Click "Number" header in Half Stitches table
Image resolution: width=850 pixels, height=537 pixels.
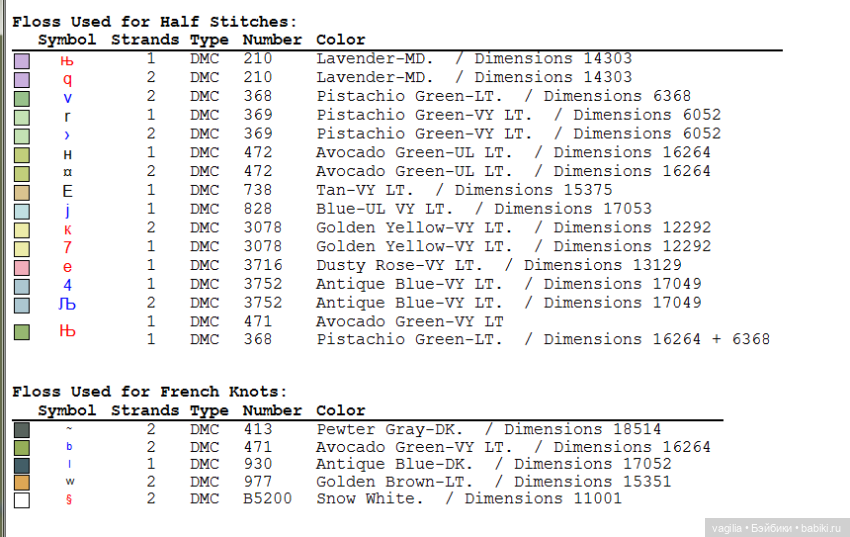click(271, 40)
